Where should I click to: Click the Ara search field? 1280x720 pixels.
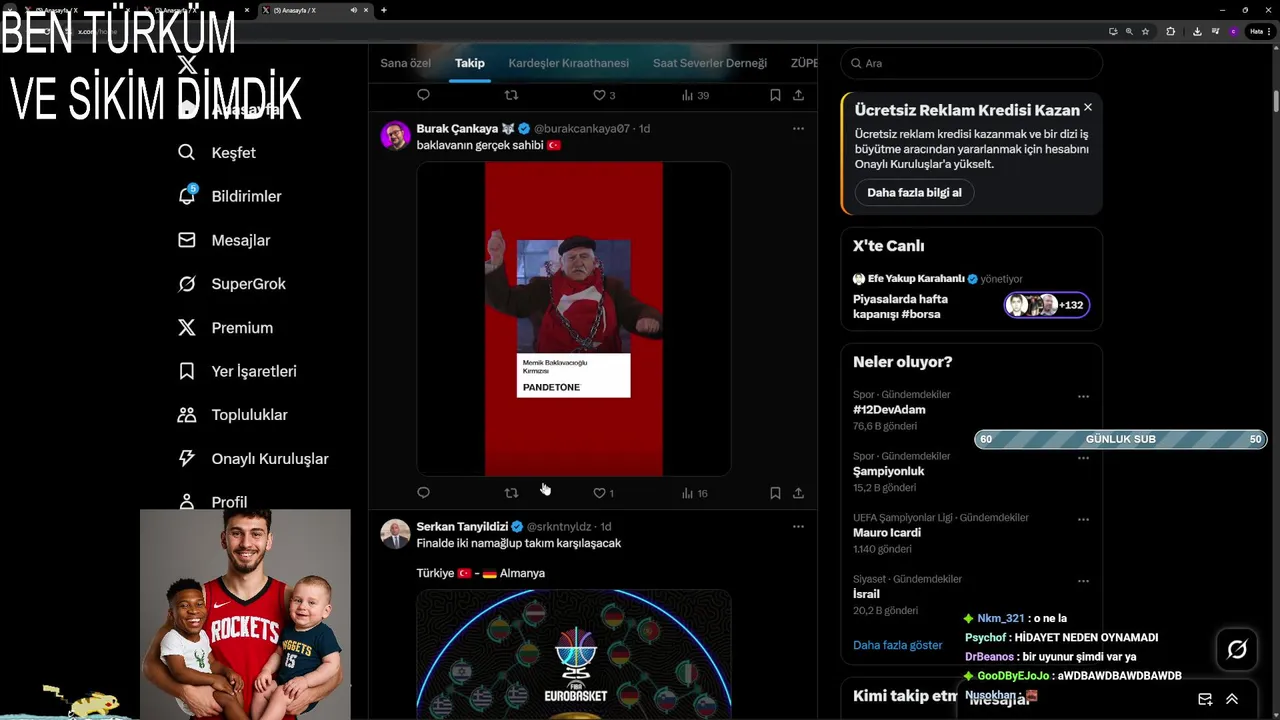[972, 63]
